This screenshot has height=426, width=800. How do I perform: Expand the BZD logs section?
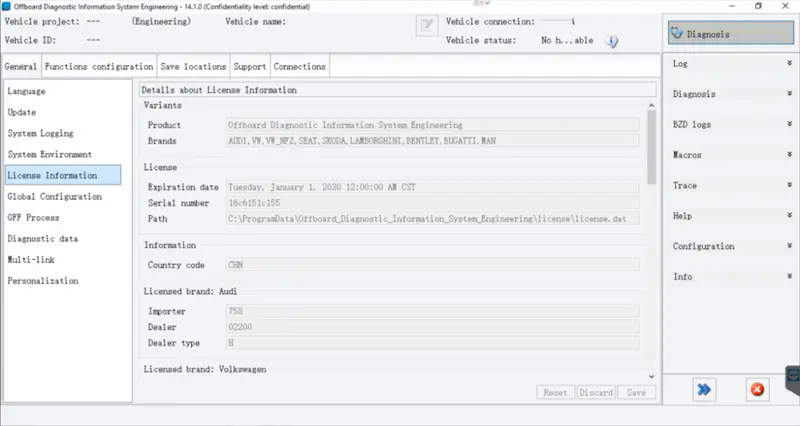[x=731, y=124]
